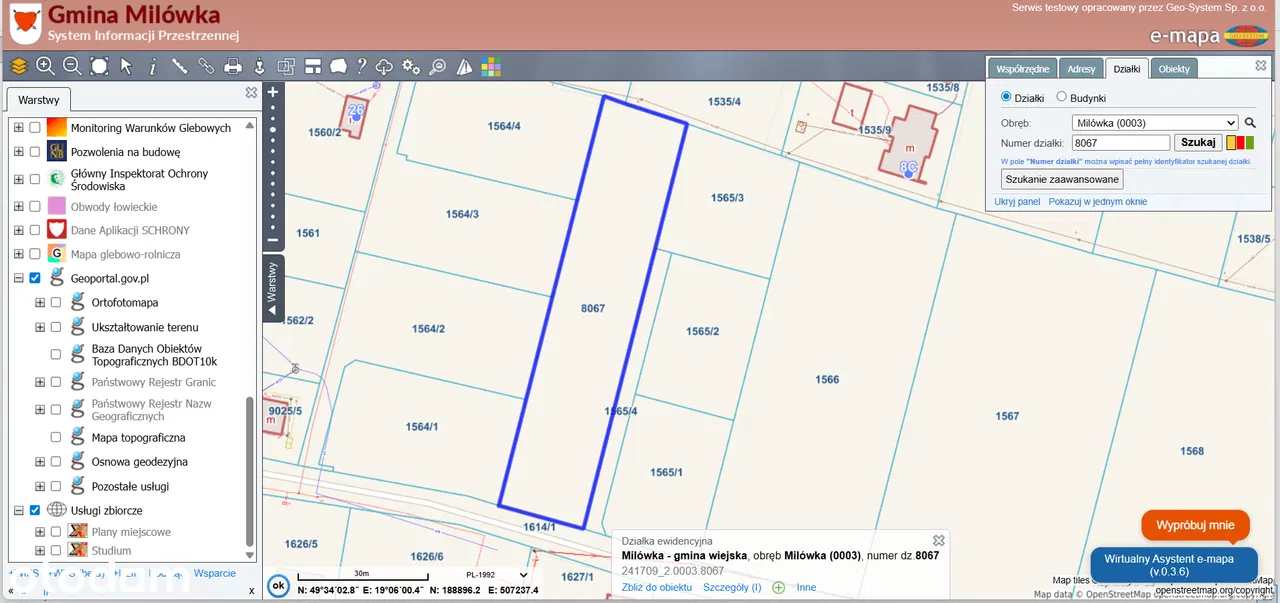Collapse the Usługi zbiorcze layer group

[18, 510]
